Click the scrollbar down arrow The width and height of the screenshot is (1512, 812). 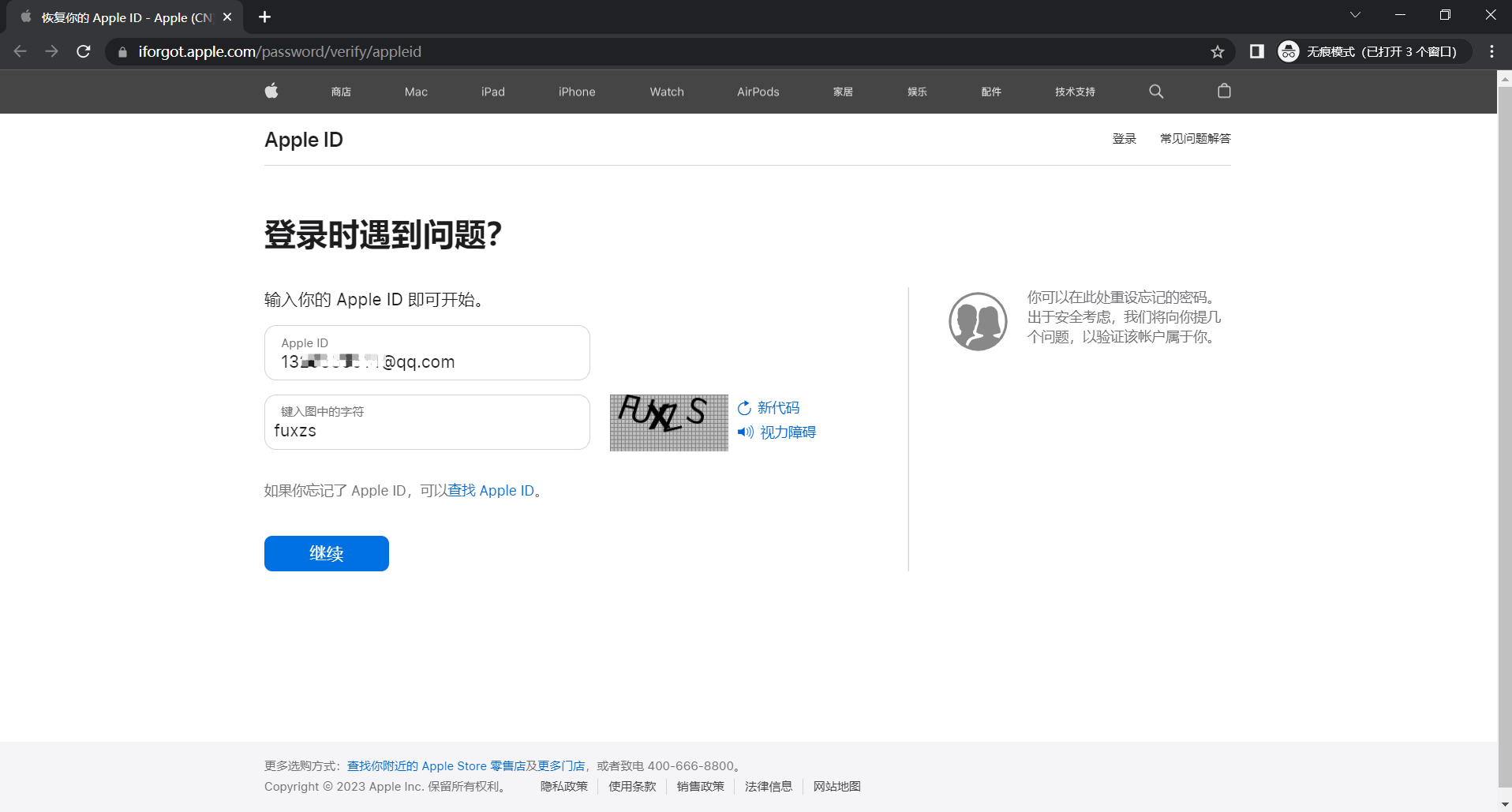click(x=1505, y=804)
